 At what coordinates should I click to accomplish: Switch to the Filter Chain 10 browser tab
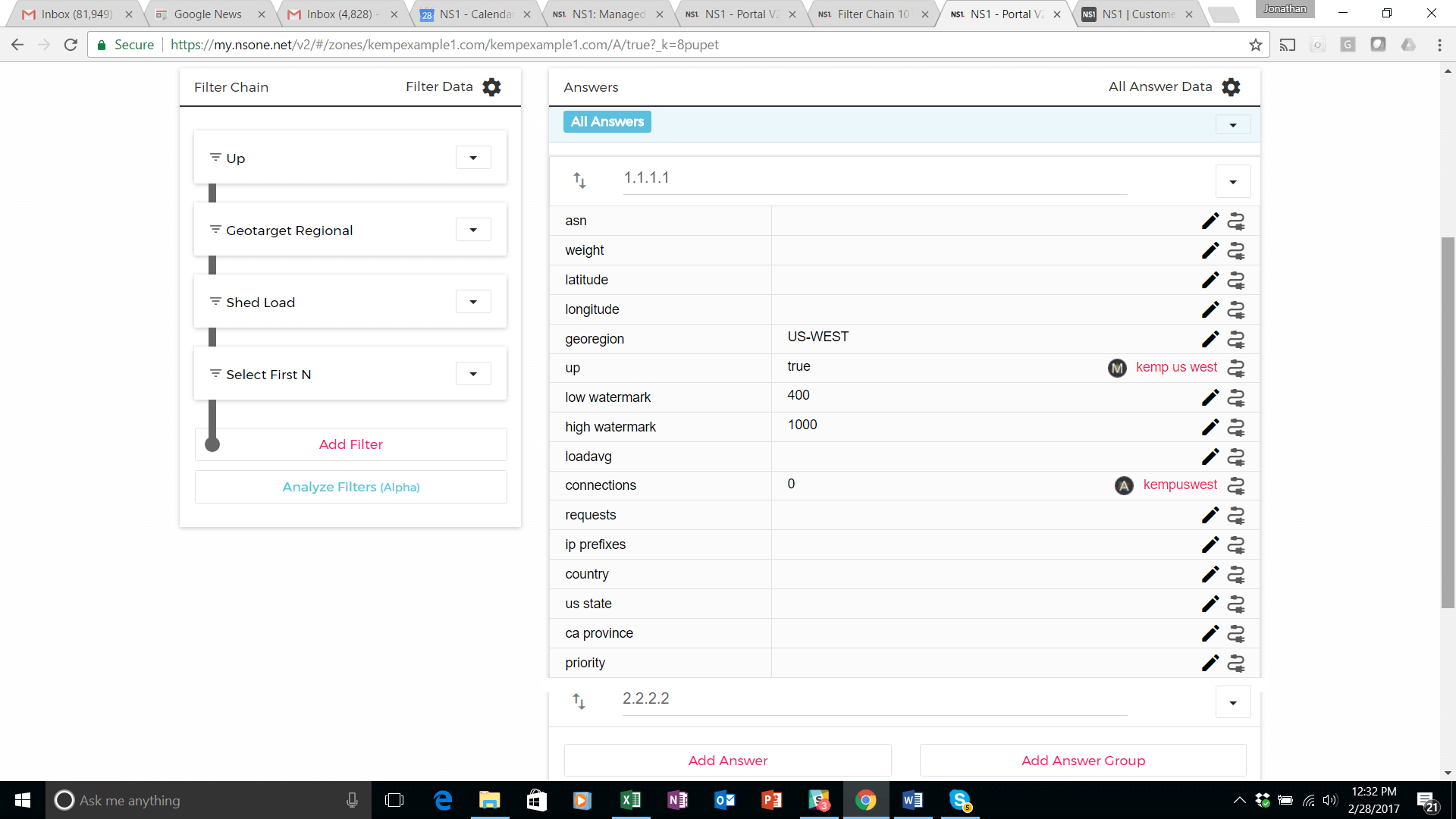click(x=872, y=14)
